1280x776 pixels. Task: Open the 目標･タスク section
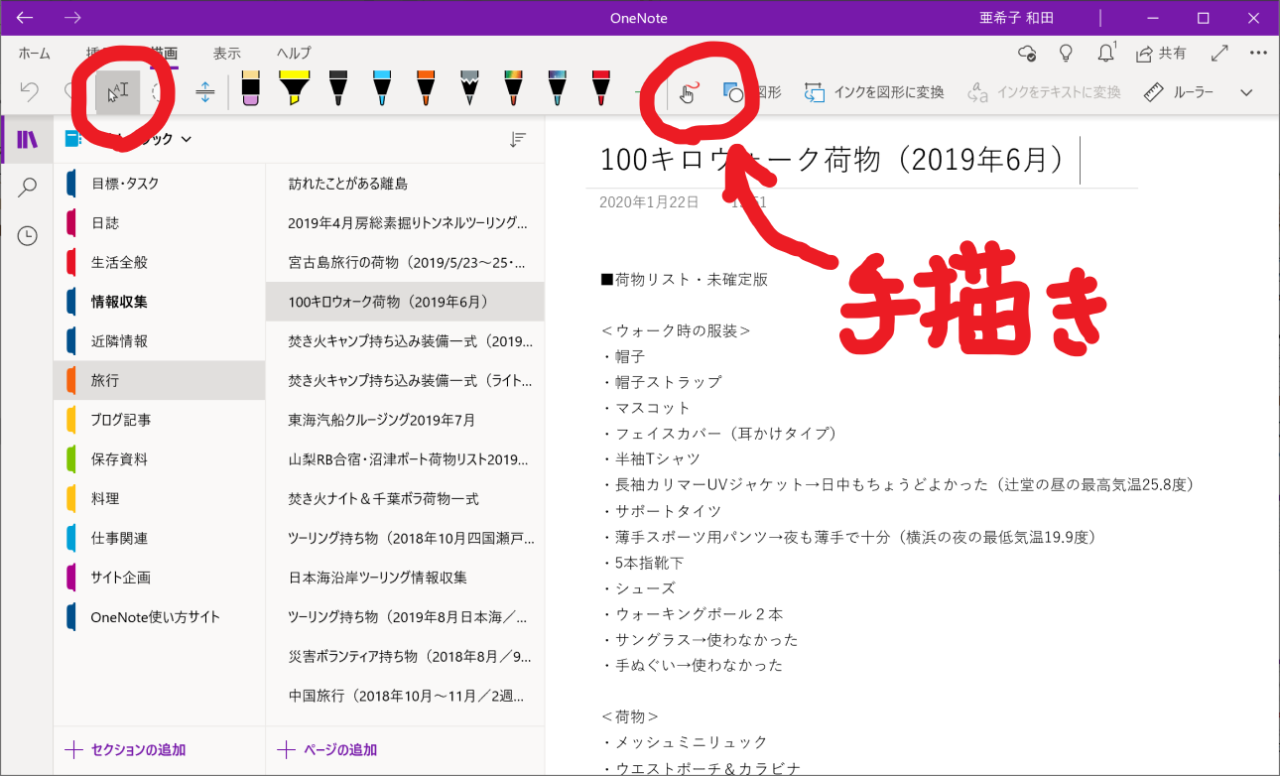[159, 183]
